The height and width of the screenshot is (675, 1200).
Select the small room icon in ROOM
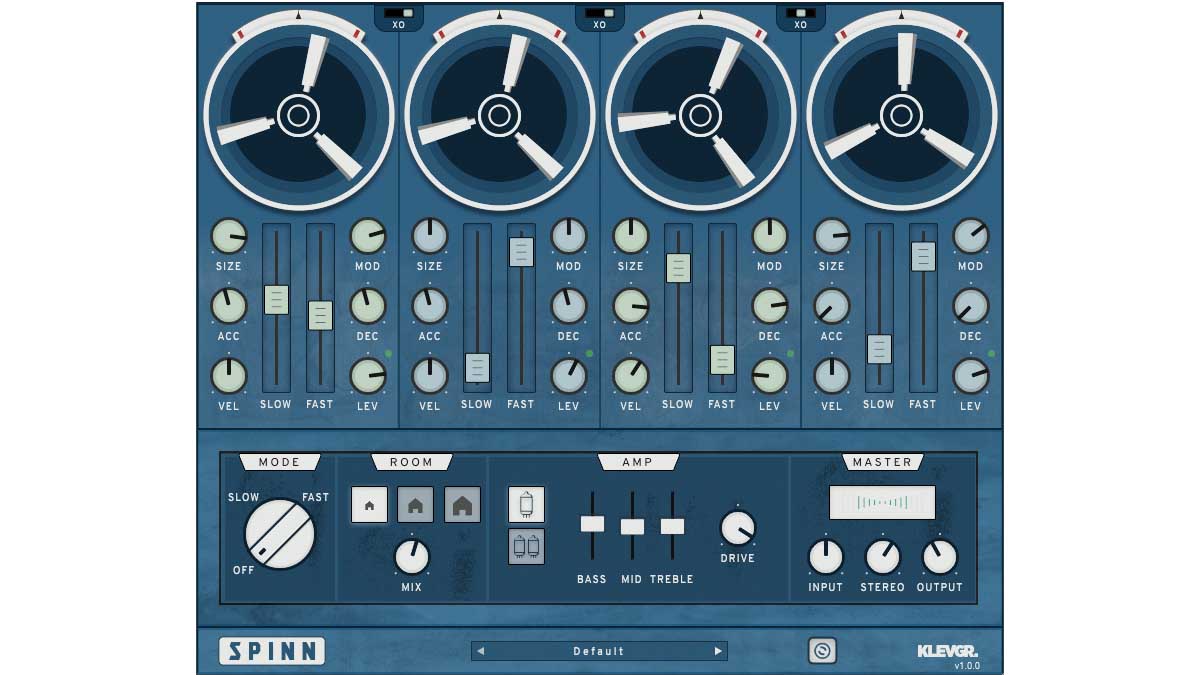coord(369,505)
